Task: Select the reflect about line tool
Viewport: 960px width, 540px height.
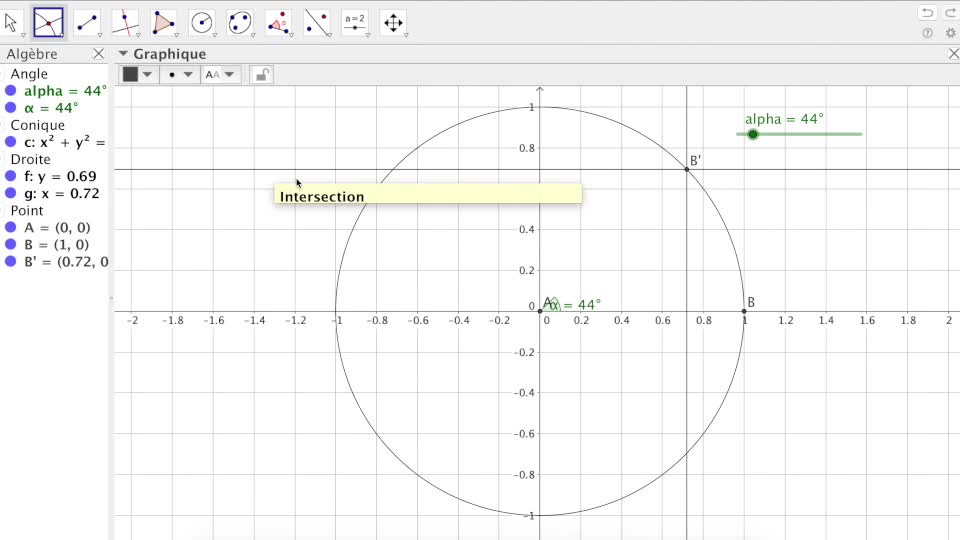Action: [x=317, y=22]
